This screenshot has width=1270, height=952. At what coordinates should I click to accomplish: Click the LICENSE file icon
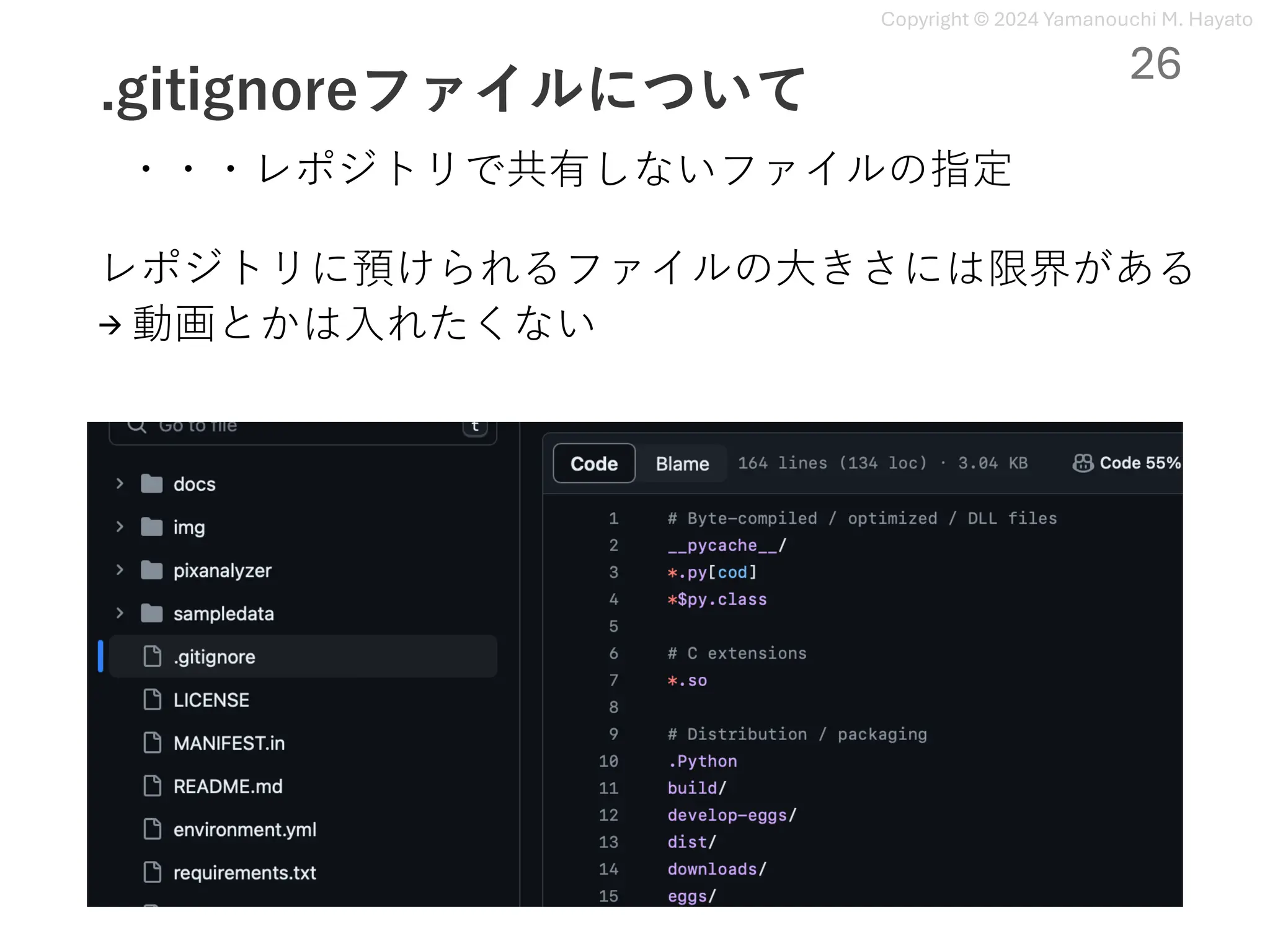pyautogui.click(x=153, y=700)
